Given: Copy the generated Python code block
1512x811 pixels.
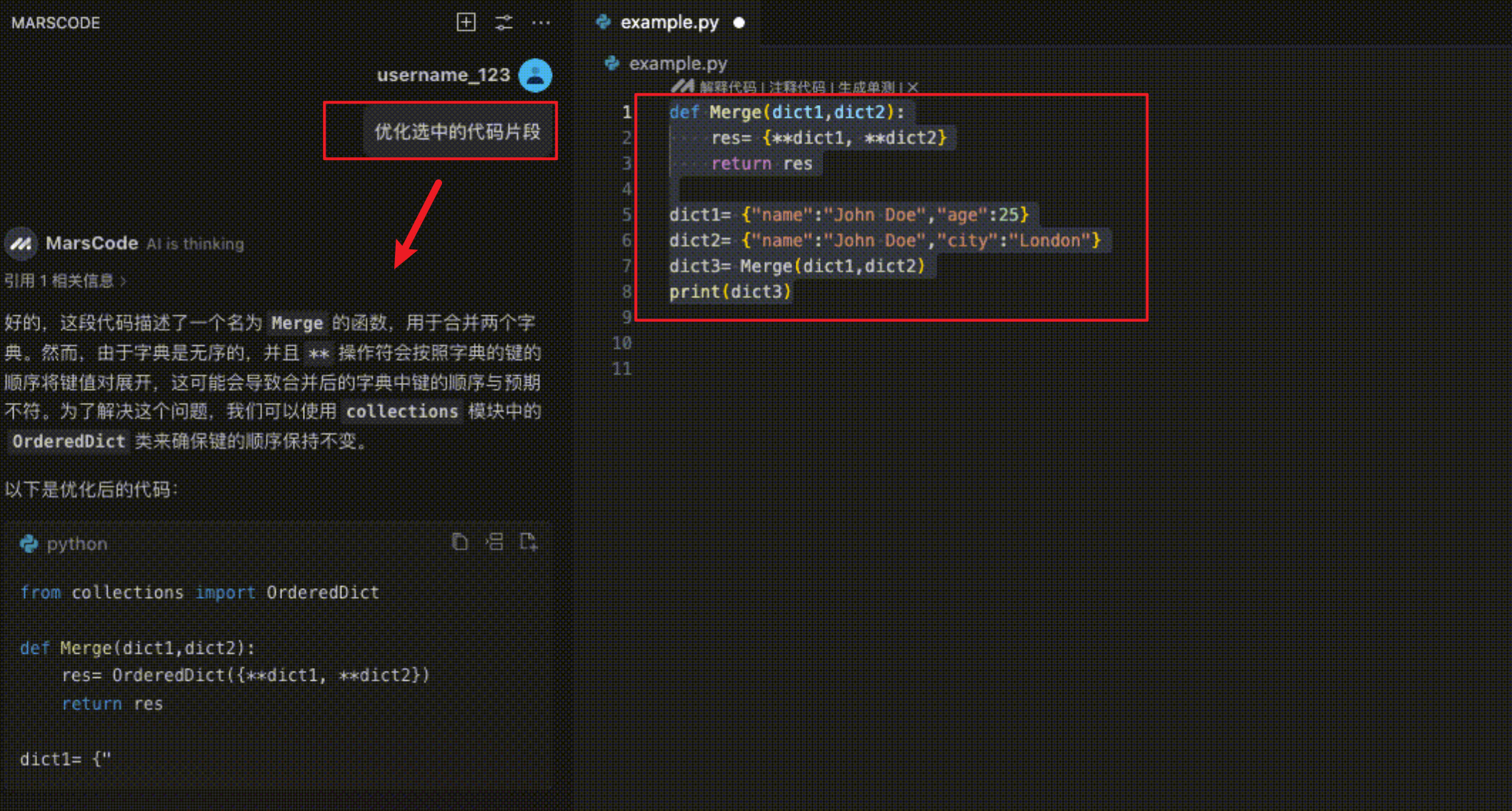Looking at the screenshot, I should pos(459,542).
